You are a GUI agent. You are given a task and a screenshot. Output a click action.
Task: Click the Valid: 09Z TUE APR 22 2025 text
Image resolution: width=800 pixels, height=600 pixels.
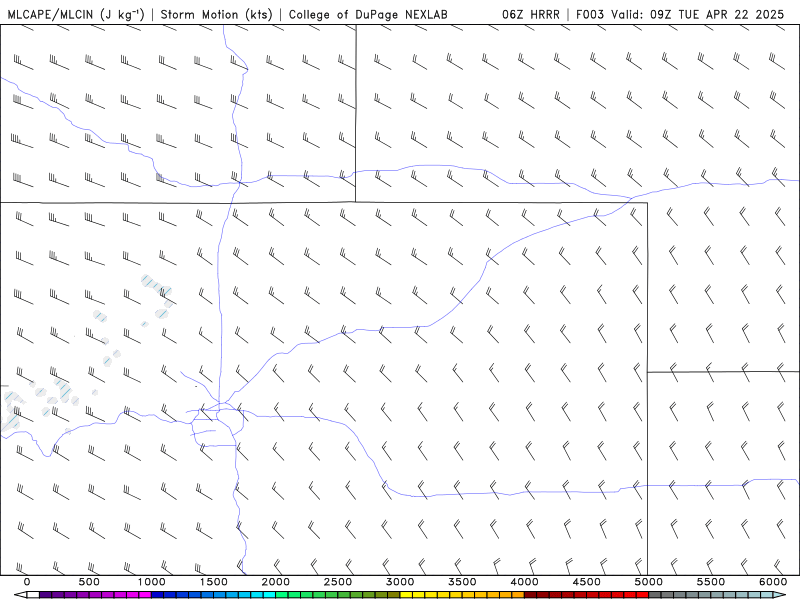tap(697, 14)
